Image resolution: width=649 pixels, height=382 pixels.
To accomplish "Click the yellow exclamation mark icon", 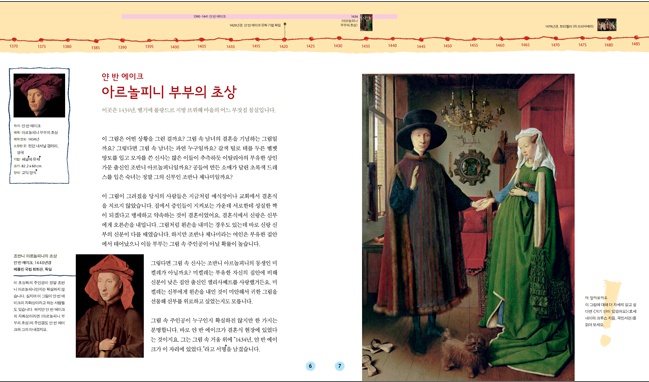I will click(609, 312).
